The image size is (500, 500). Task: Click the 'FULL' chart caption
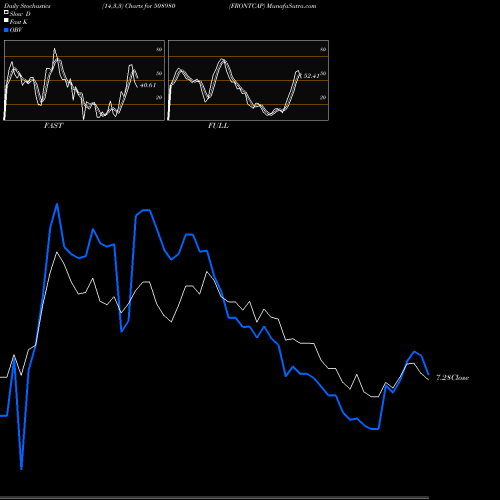[x=218, y=126]
